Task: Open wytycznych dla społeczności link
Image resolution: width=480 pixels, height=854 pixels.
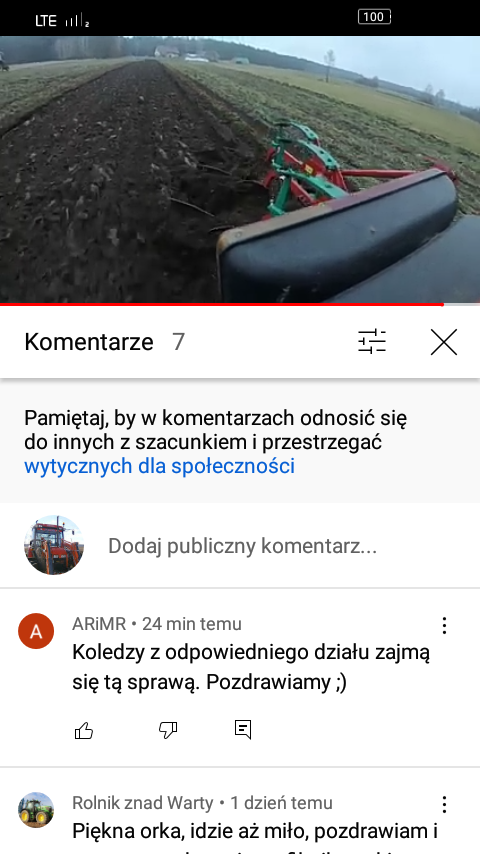Action: pos(159,466)
